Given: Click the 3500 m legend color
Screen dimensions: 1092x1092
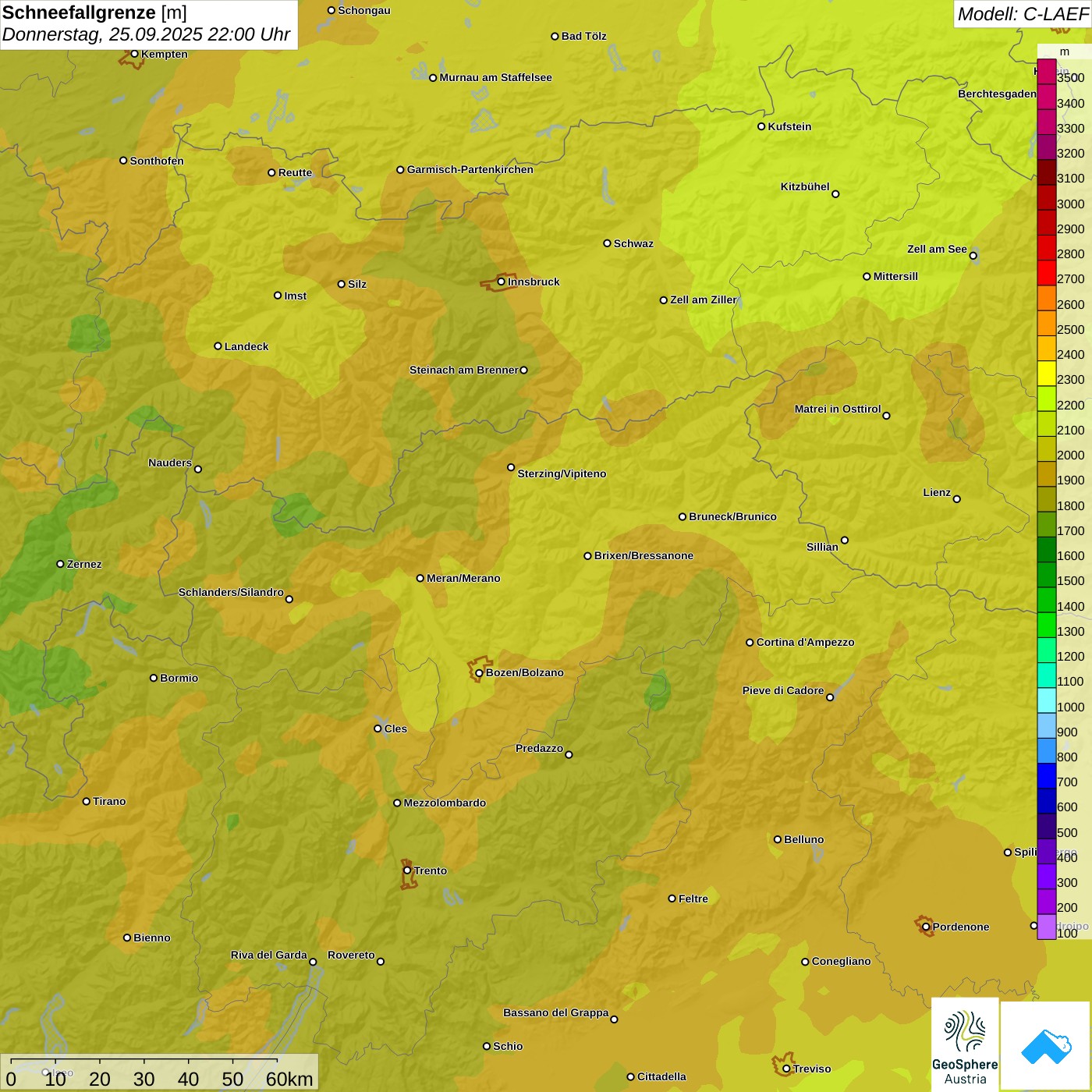Looking at the screenshot, I should (1047, 72).
